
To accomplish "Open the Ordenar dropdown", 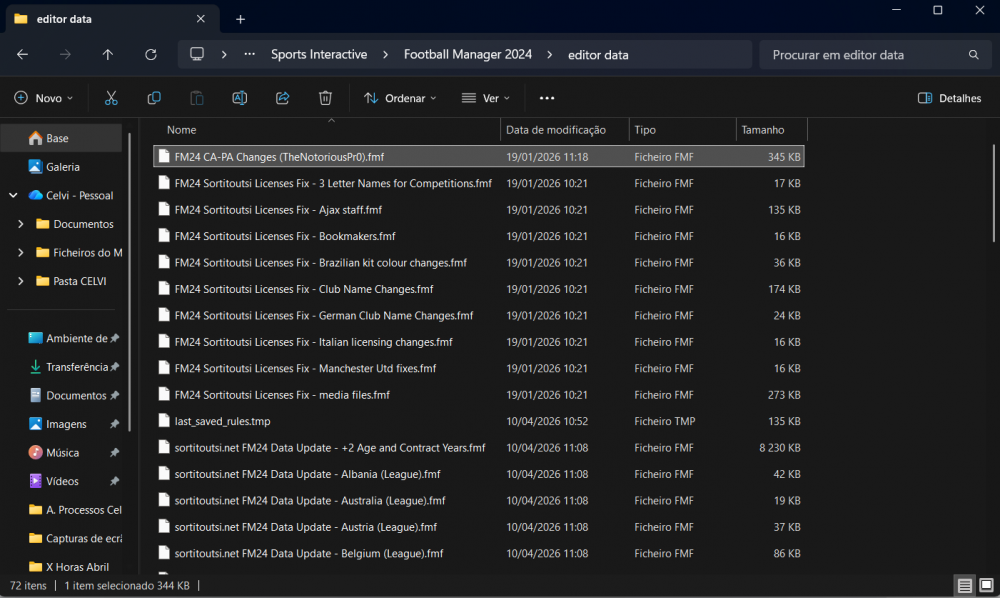I will [400, 98].
